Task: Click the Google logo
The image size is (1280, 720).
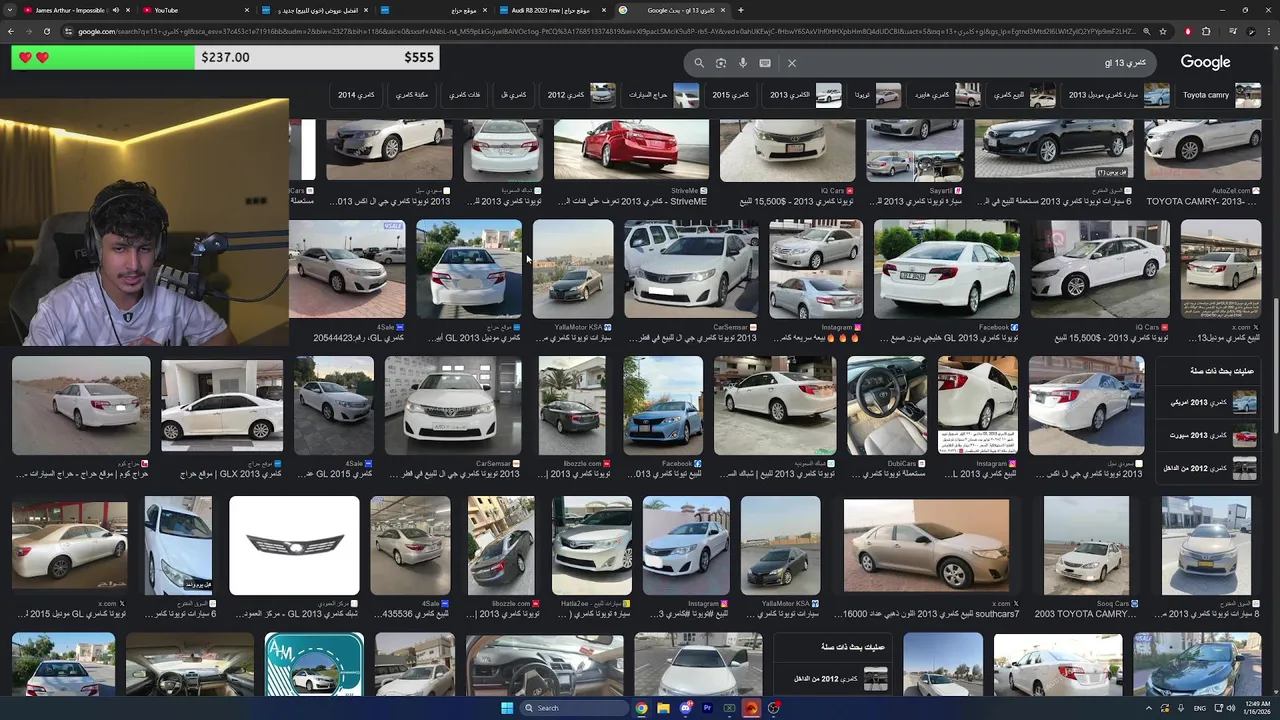Action: (1205, 62)
